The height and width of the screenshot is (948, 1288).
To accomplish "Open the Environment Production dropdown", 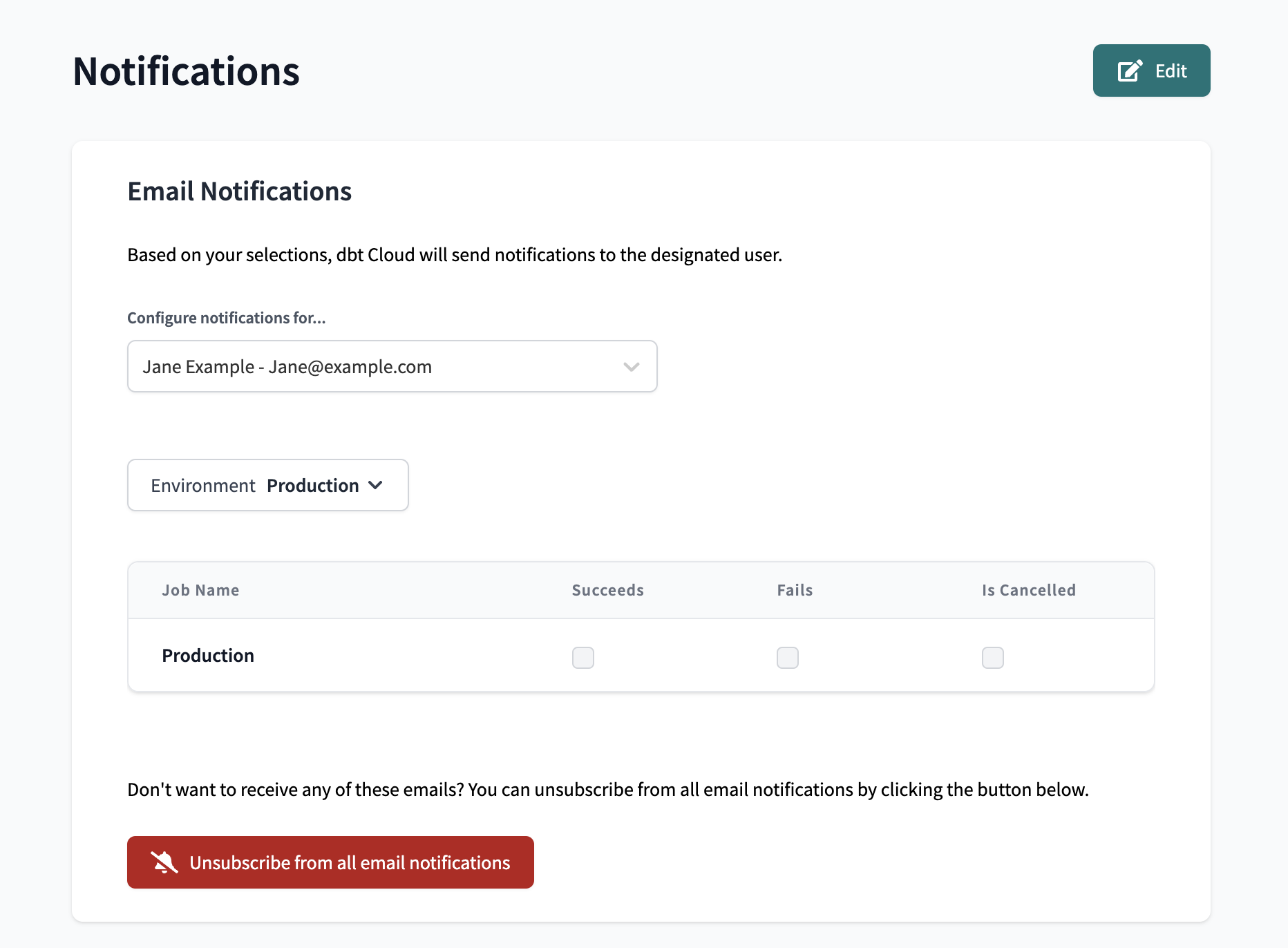I will click(268, 485).
